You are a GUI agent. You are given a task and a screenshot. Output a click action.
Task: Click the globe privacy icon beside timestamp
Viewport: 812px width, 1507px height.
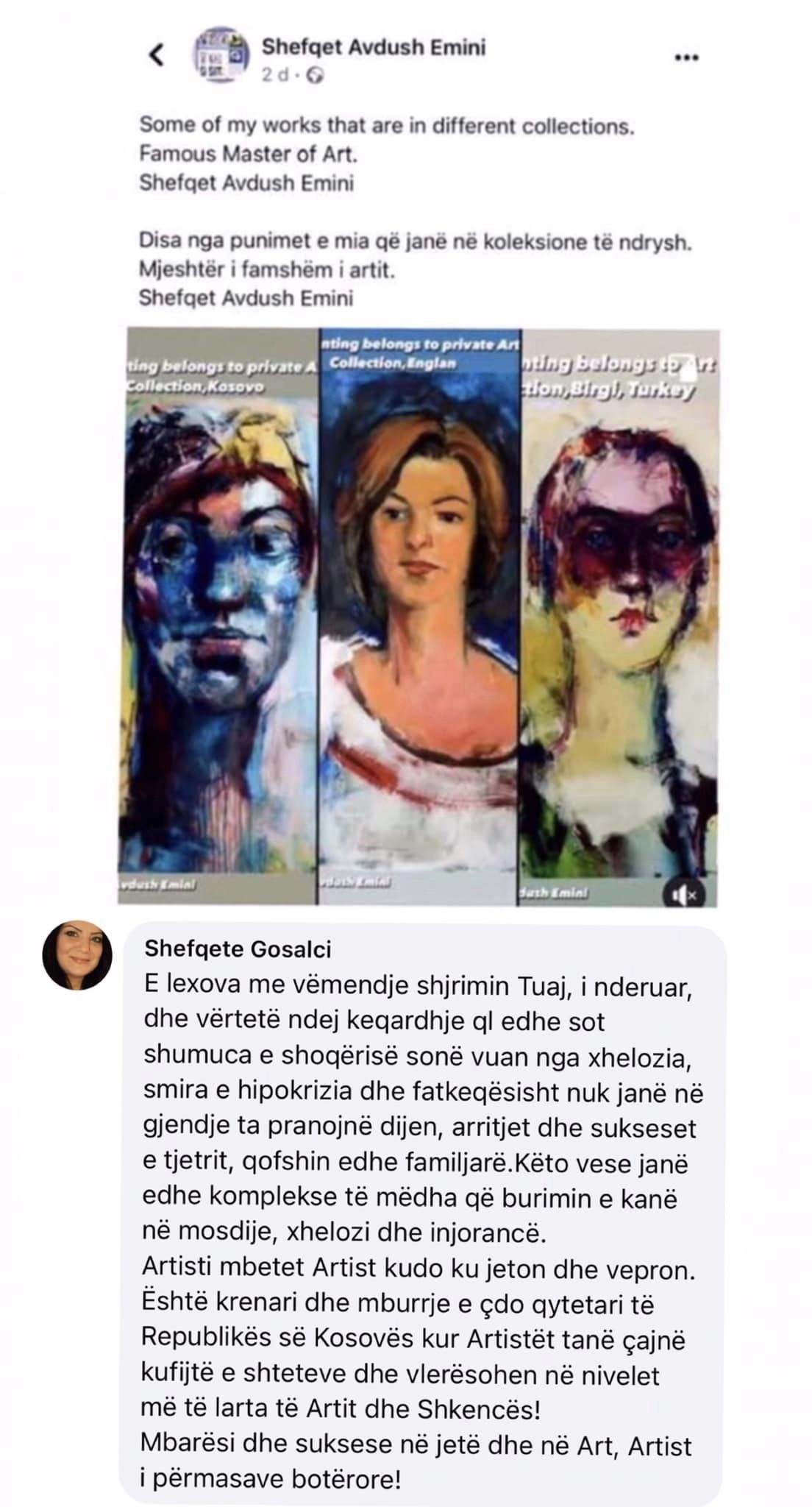tap(315, 75)
